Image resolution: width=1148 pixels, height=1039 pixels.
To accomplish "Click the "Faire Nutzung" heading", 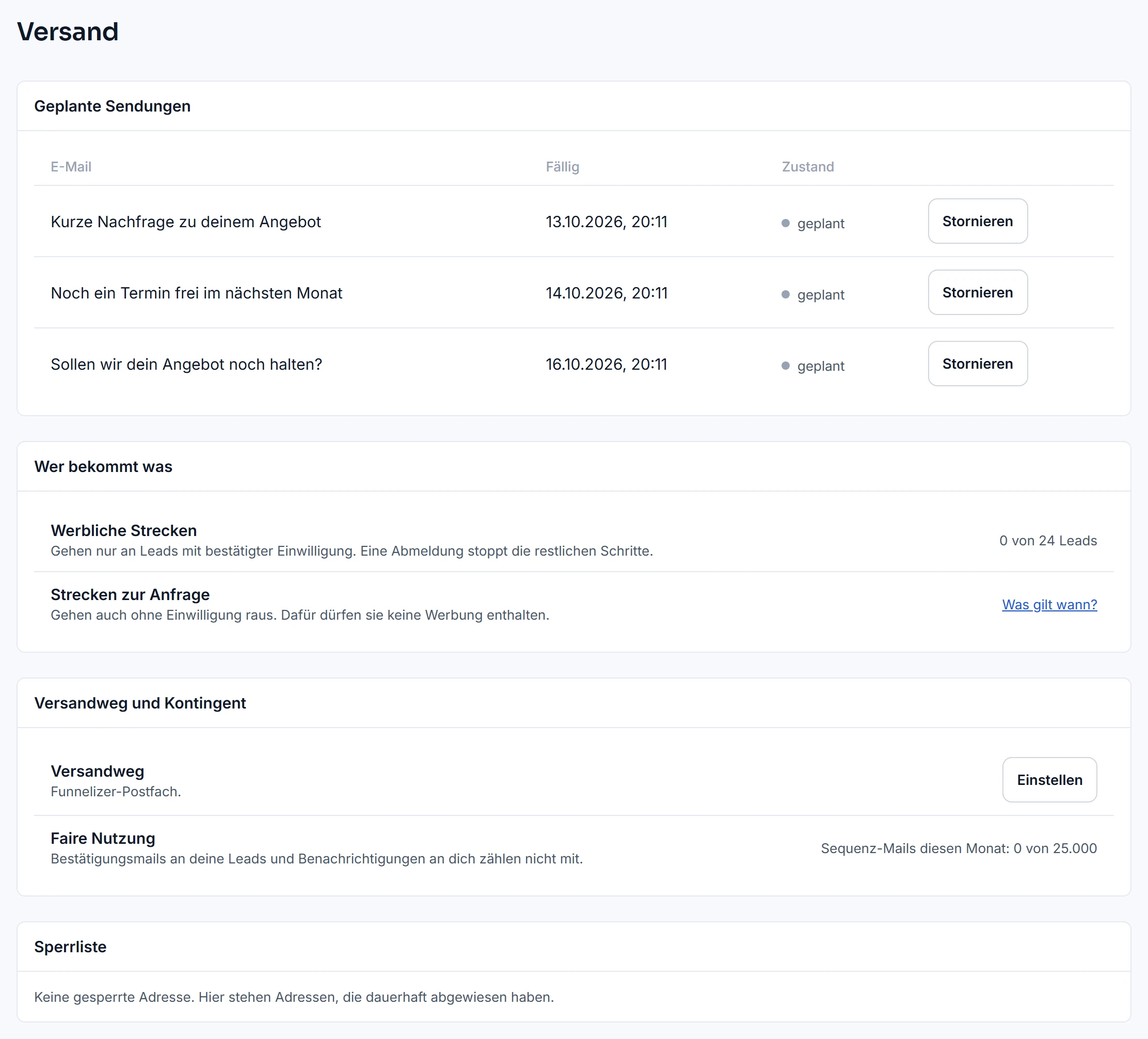I will pos(103,838).
